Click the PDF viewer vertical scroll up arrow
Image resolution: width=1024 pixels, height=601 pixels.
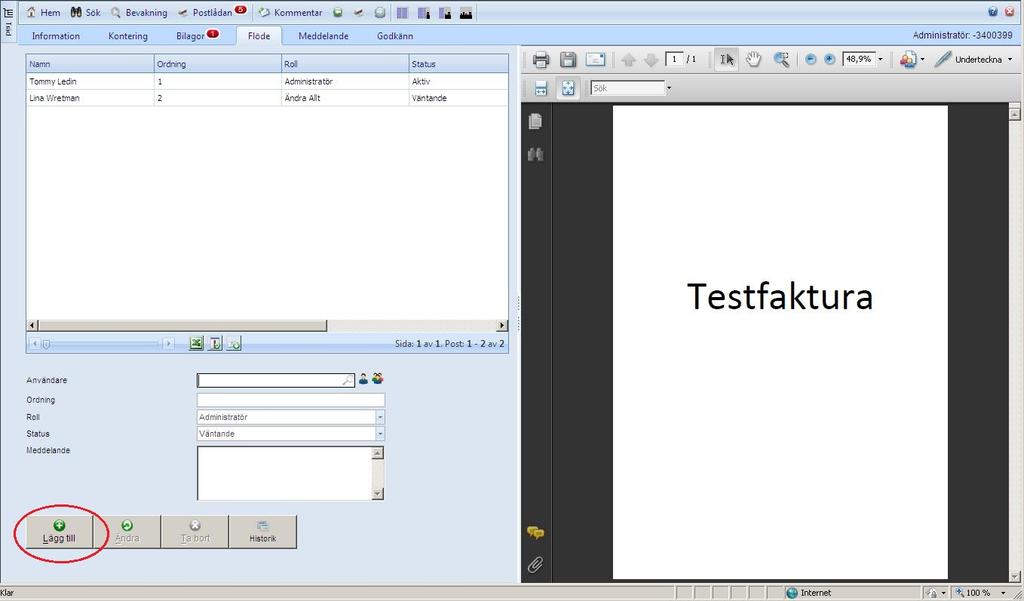pyautogui.click(x=1014, y=114)
